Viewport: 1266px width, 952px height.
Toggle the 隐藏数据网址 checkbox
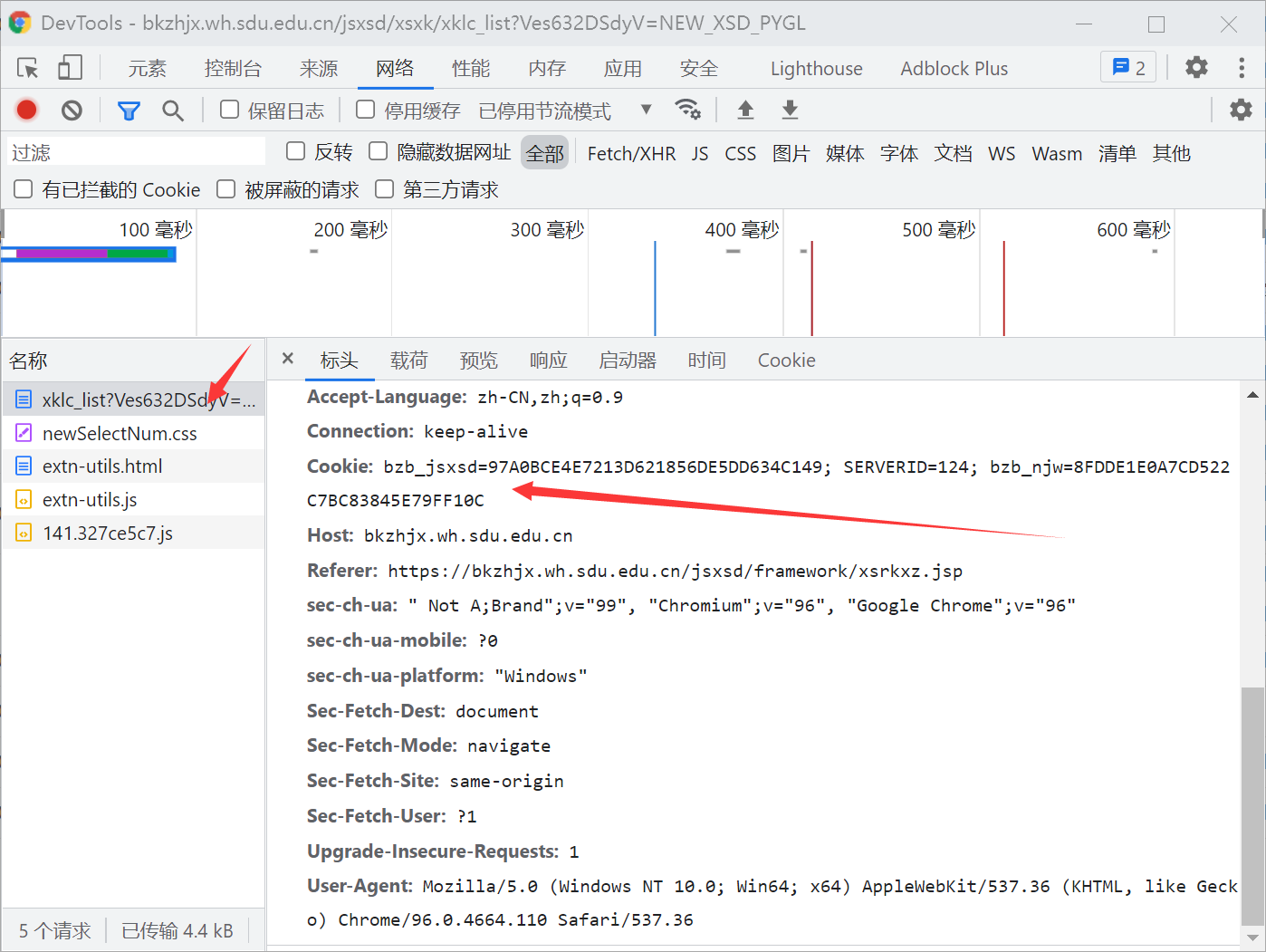click(379, 151)
